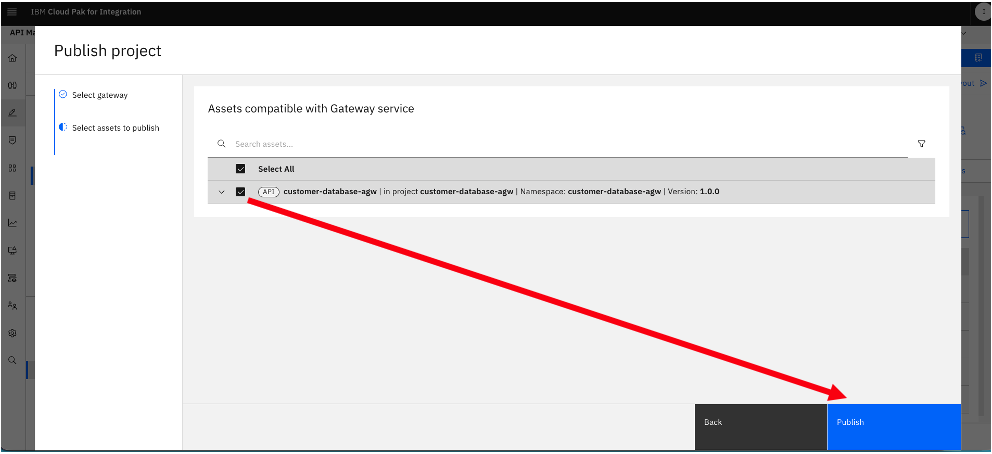Open the hamburger navigation menu

[x=12, y=12]
